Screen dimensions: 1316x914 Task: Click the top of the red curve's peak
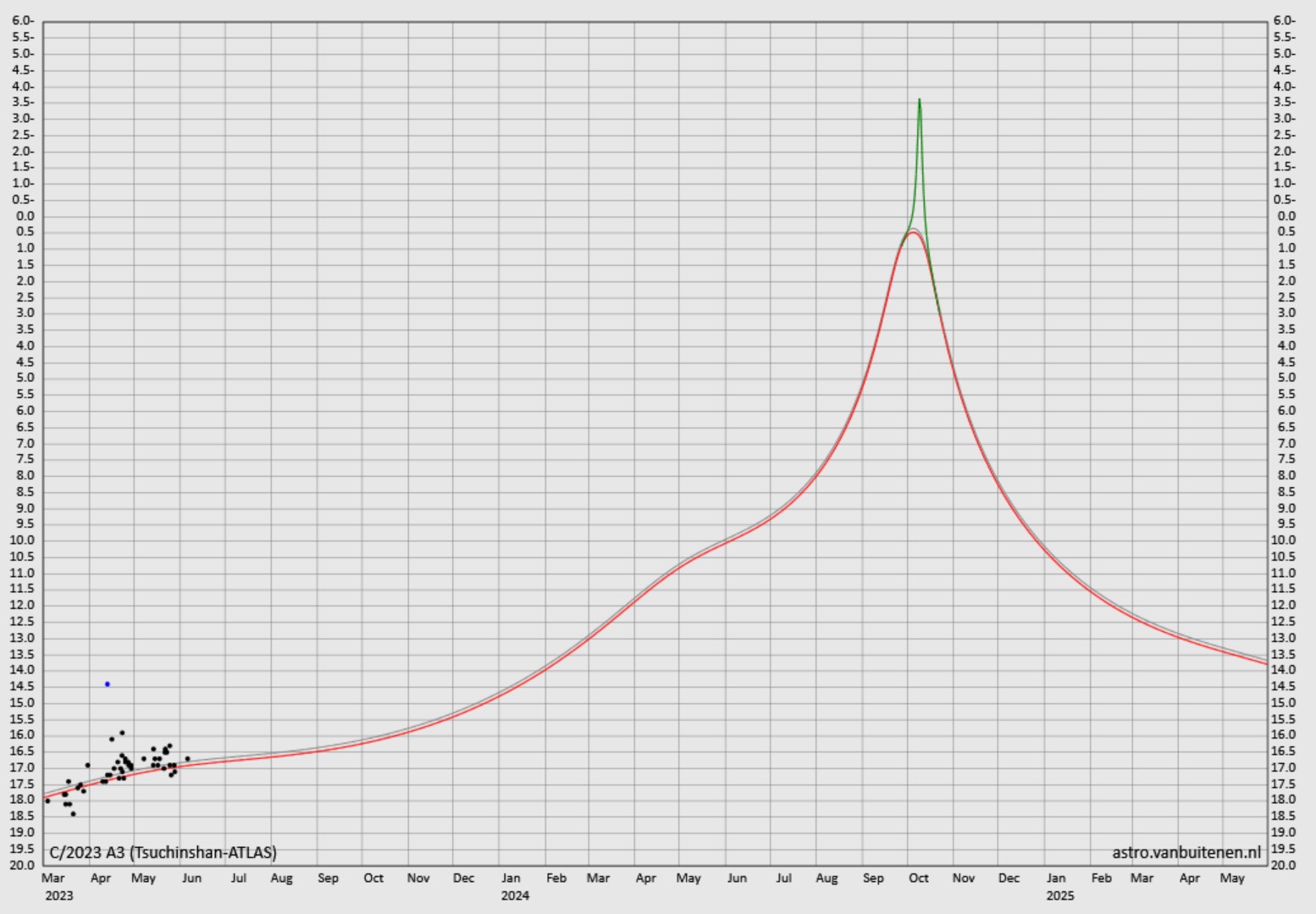(x=912, y=232)
